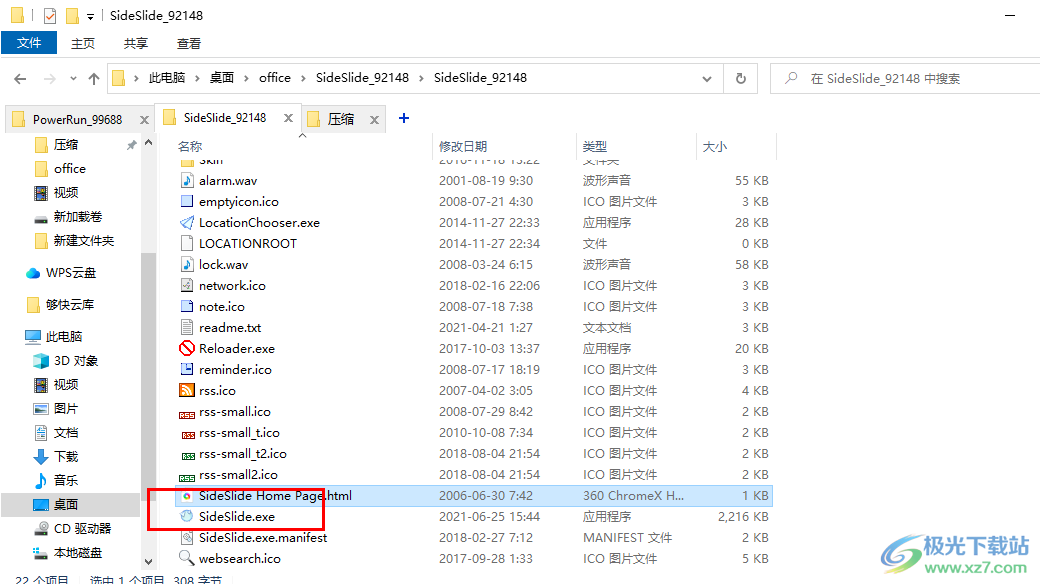
Task: Open the 文件 ribbon tab
Action: tap(29, 43)
